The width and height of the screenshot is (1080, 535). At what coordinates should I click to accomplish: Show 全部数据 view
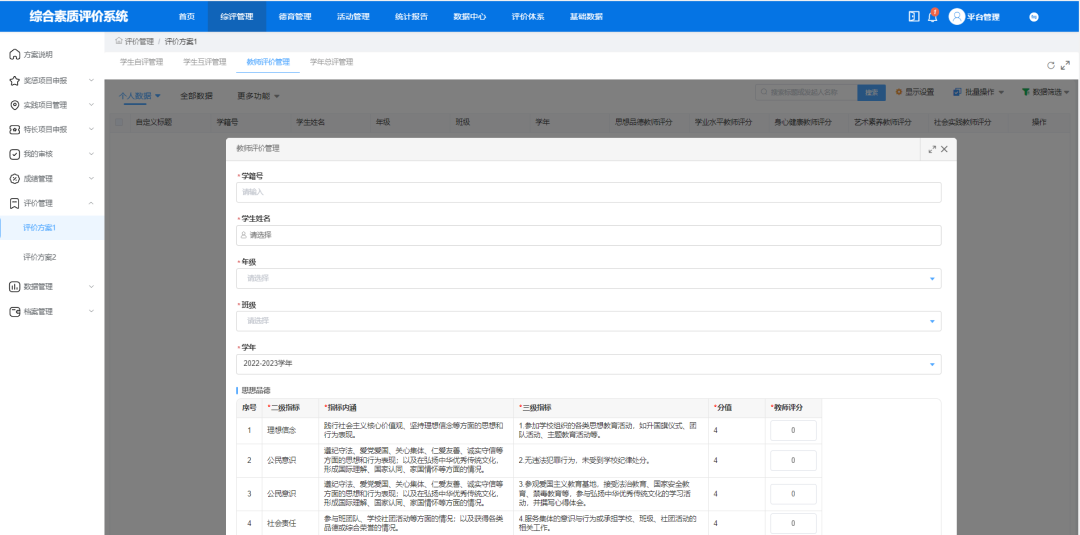coord(196,96)
